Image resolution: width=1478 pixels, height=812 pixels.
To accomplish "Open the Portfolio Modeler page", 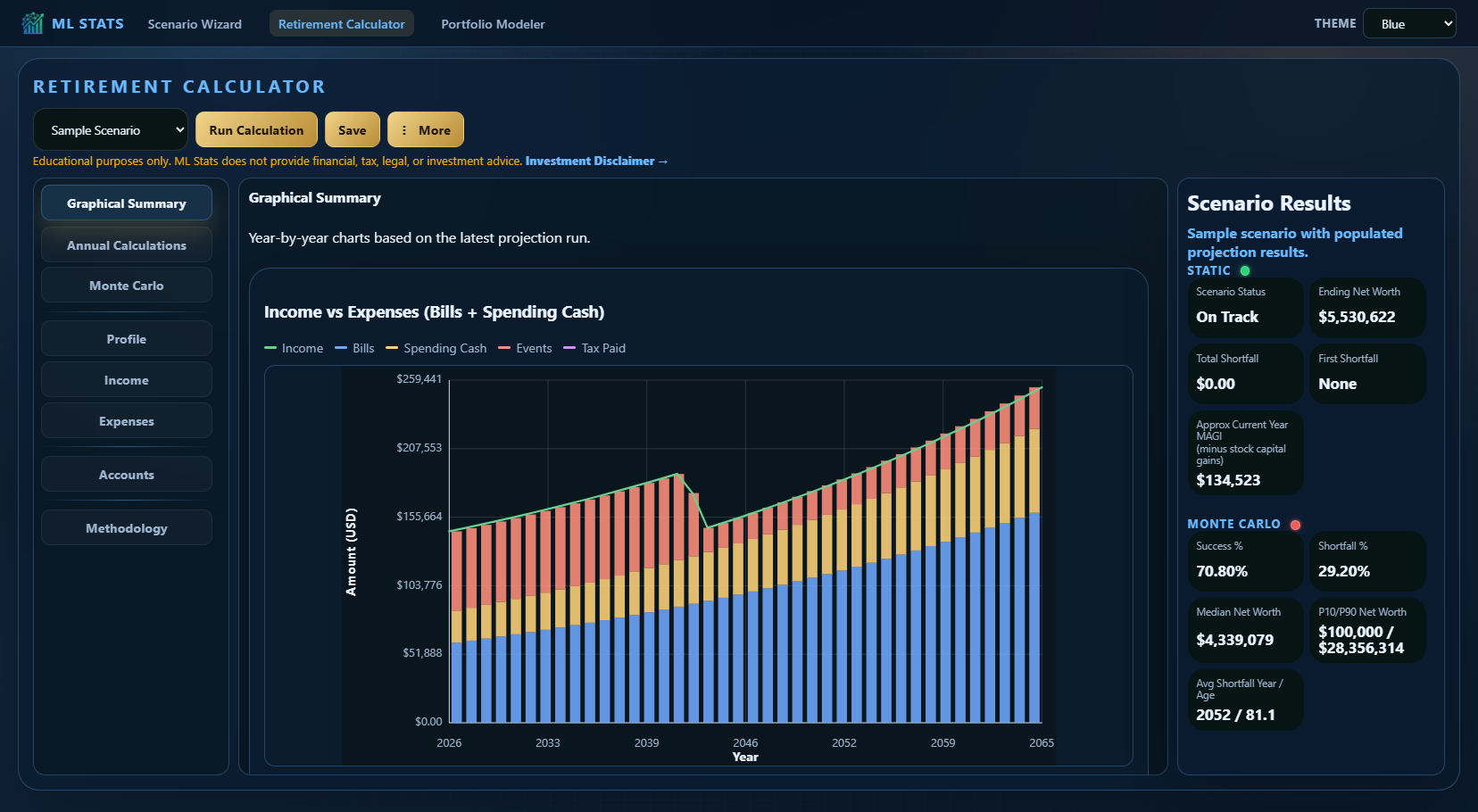I will coord(493,24).
